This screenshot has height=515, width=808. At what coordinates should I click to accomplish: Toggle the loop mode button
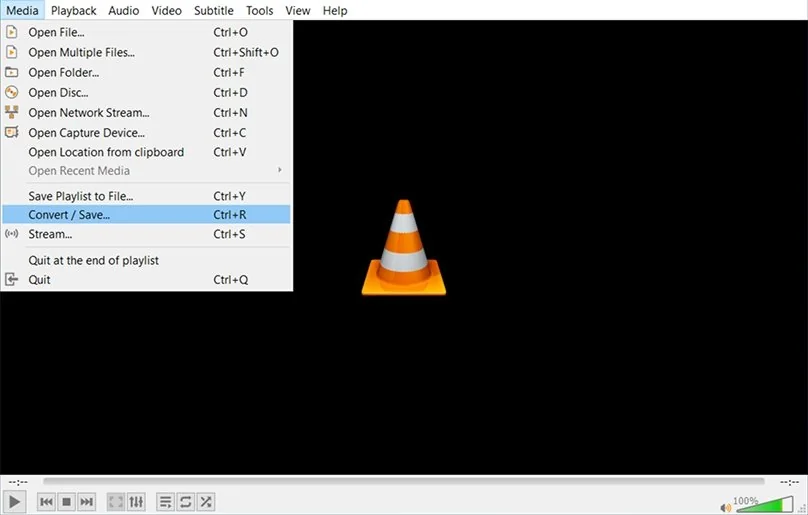(x=186, y=502)
